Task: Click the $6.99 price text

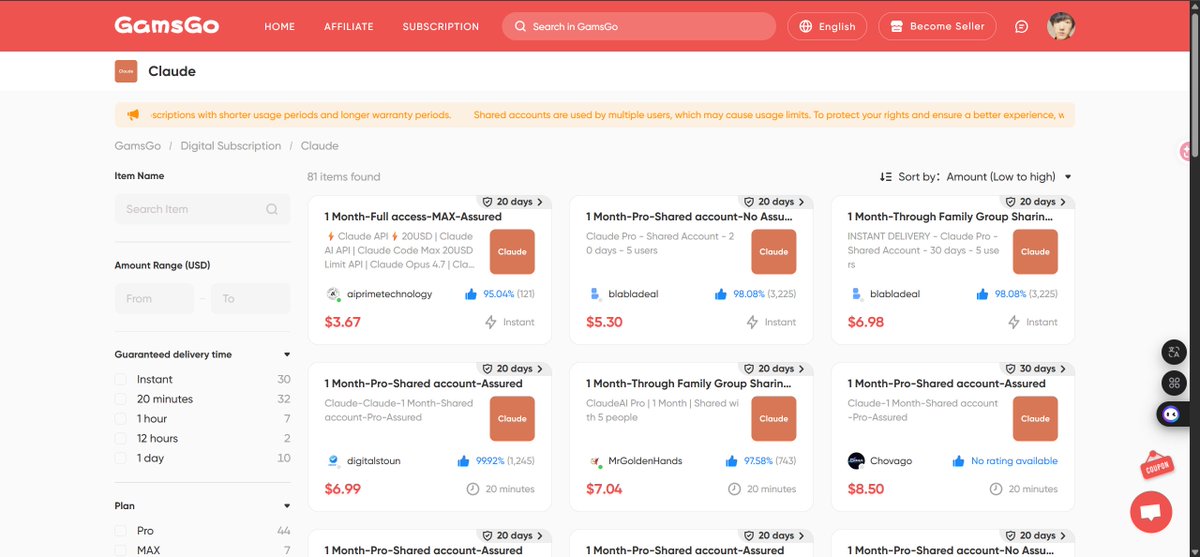Action: click(x=343, y=489)
